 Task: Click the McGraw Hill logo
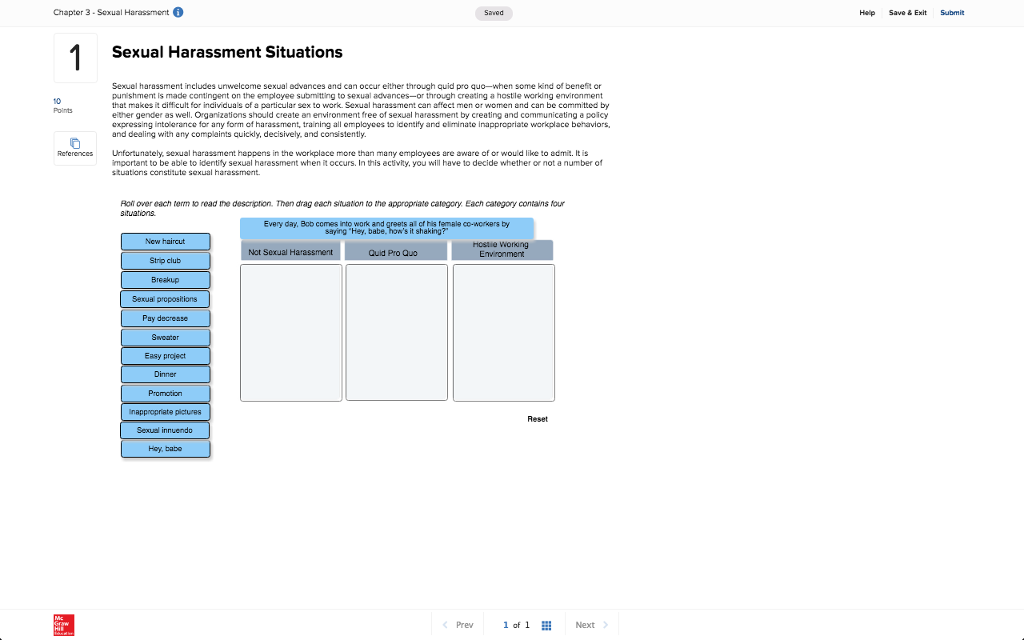64,625
